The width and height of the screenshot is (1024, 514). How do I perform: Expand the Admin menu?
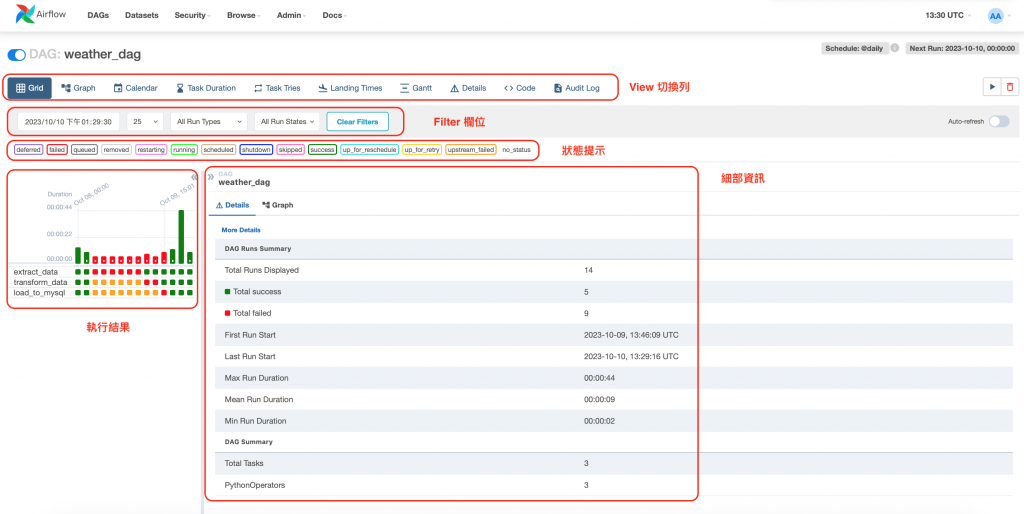pos(292,15)
